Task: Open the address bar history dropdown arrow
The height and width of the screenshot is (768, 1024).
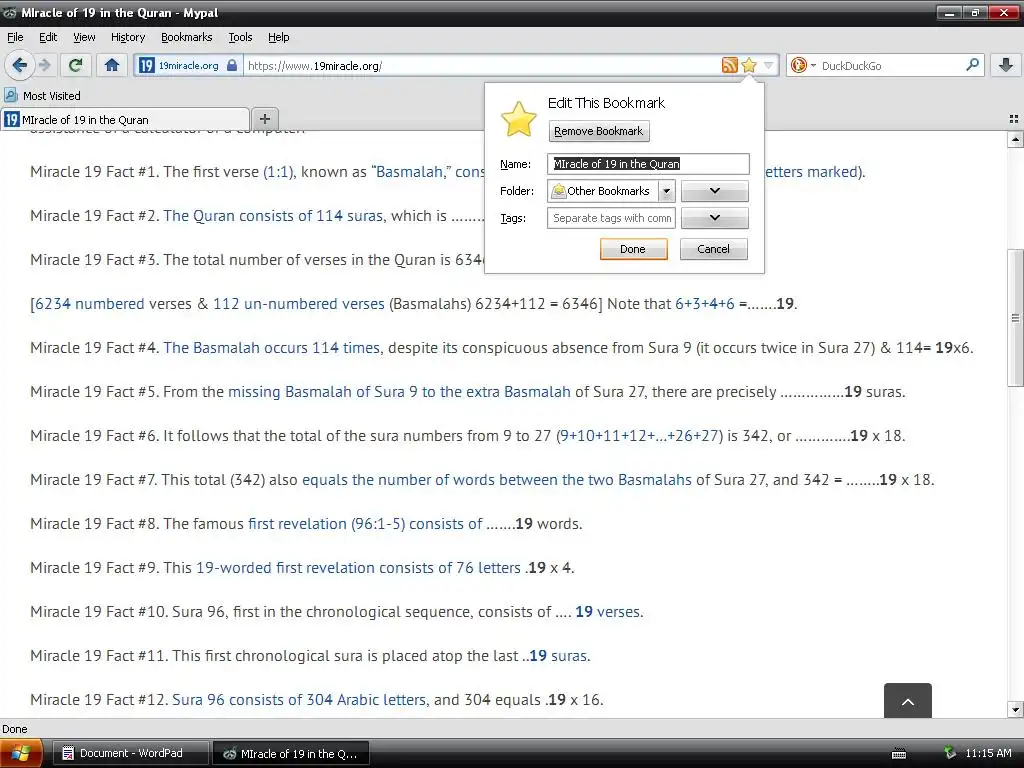Action: click(769, 65)
